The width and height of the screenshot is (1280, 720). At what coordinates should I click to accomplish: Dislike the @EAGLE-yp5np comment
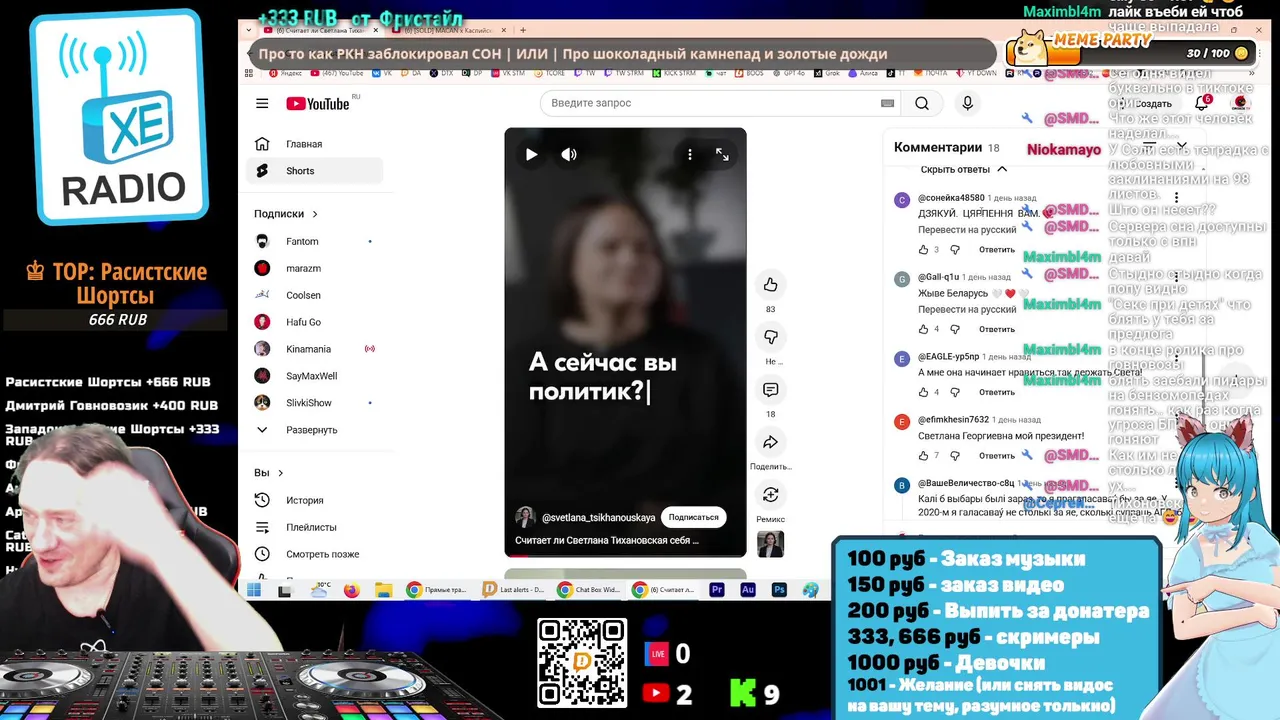pyautogui.click(x=955, y=392)
